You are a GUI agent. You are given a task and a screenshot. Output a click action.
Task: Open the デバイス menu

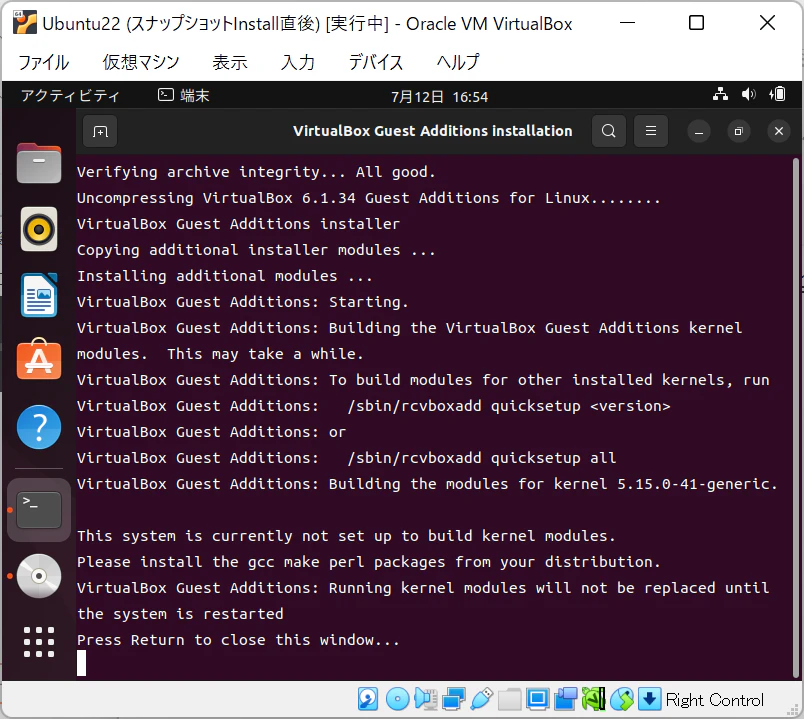tap(375, 62)
